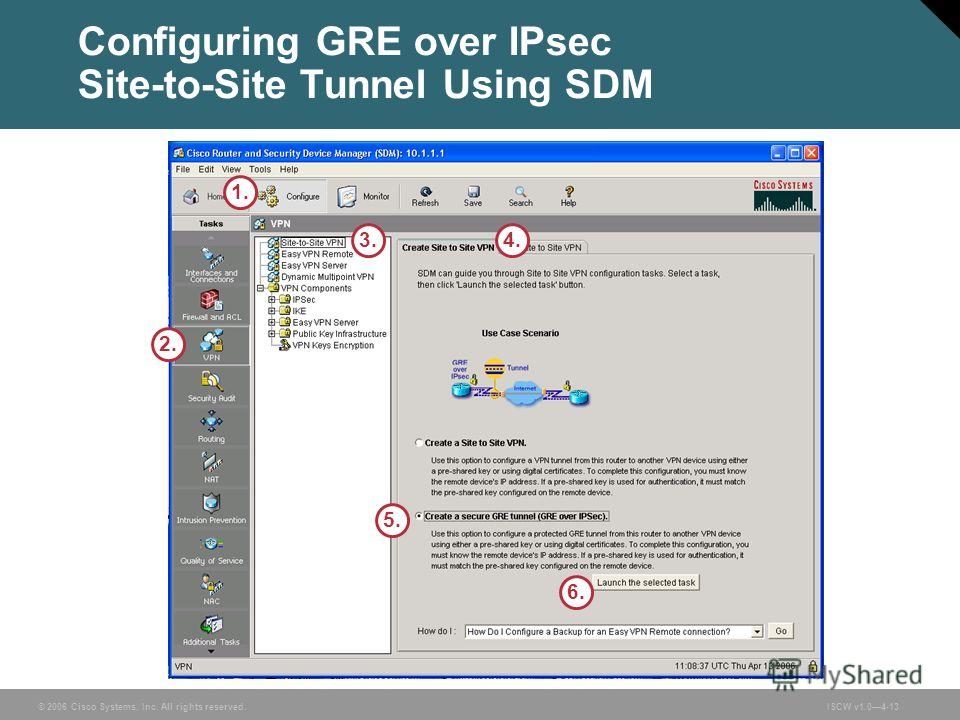Open the File menu

click(x=182, y=170)
